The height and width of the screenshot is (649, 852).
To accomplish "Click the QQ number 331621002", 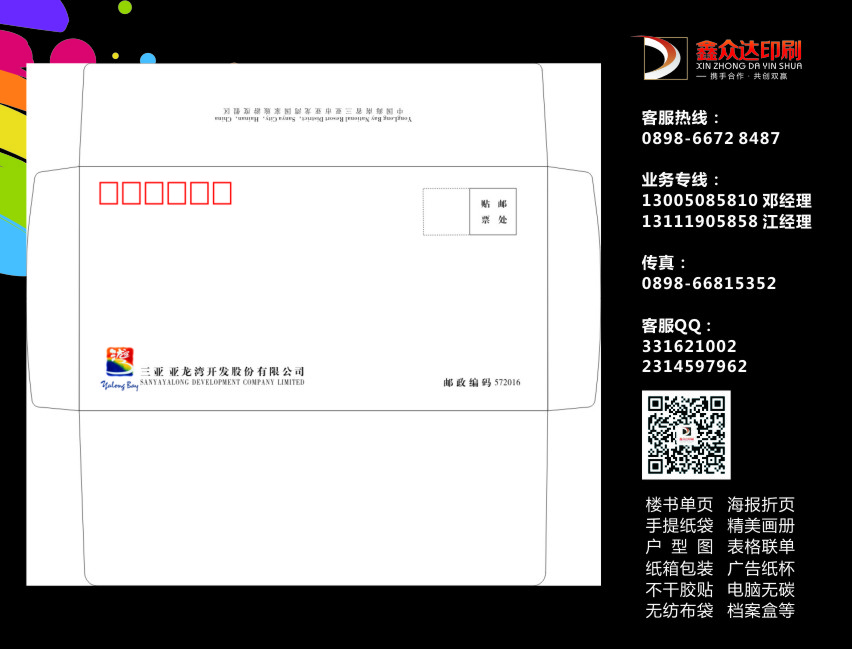I will (x=689, y=346).
